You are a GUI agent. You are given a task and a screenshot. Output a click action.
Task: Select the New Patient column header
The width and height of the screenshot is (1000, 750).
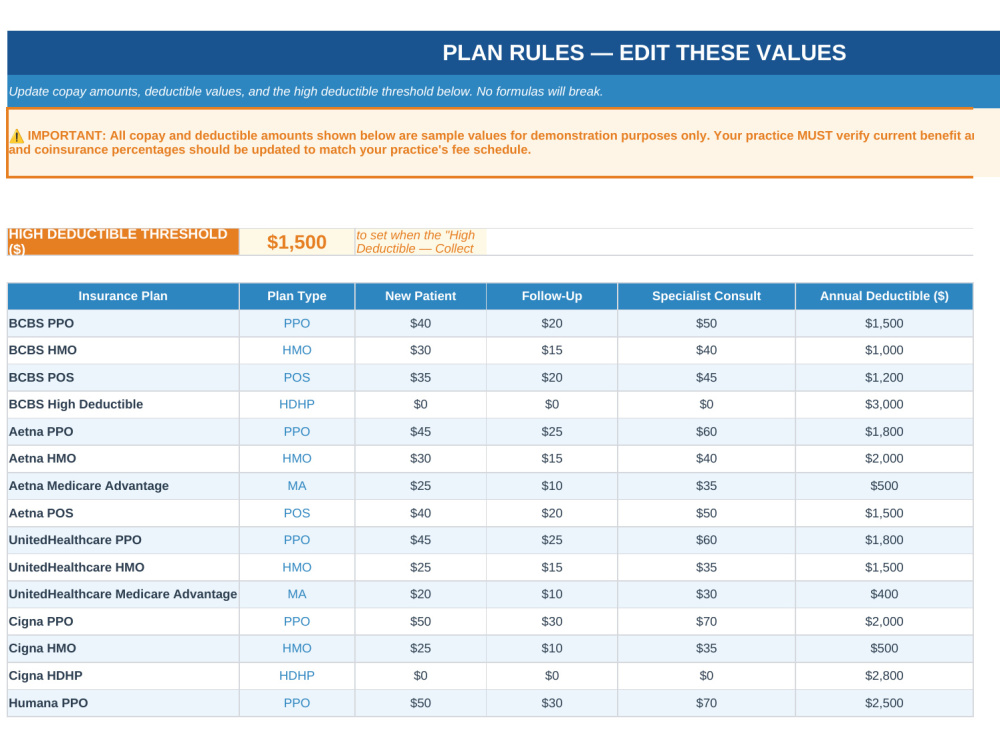420,296
